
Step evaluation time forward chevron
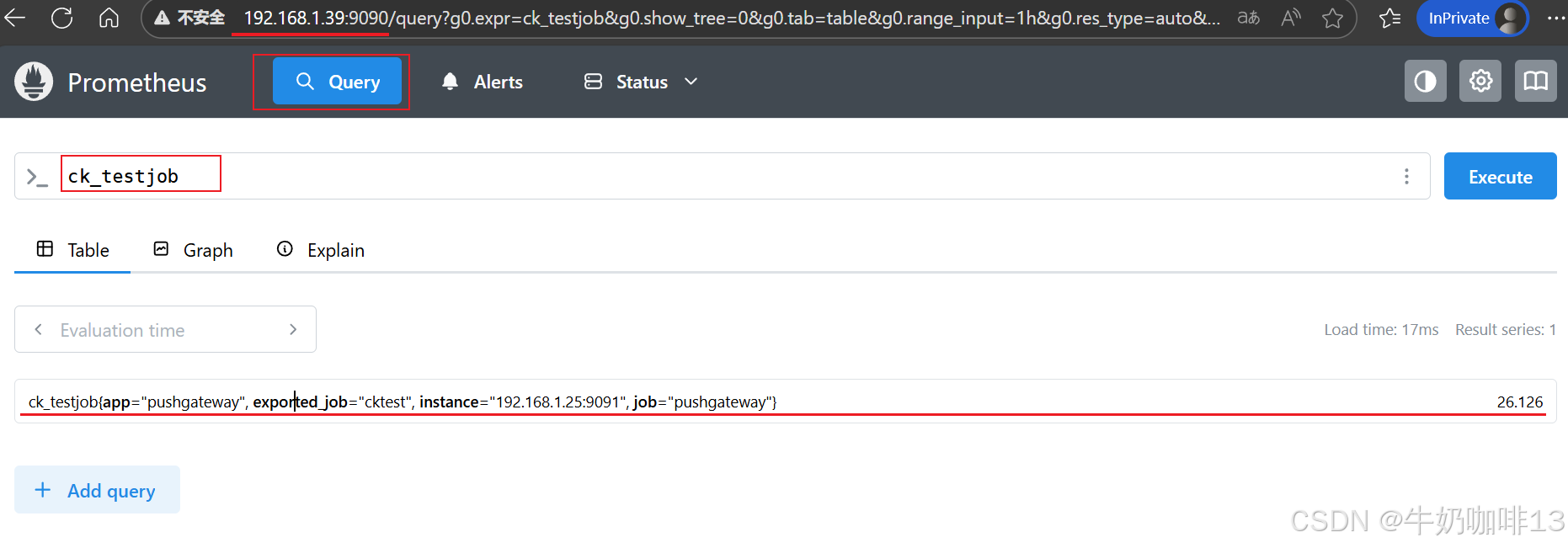[x=293, y=329]
